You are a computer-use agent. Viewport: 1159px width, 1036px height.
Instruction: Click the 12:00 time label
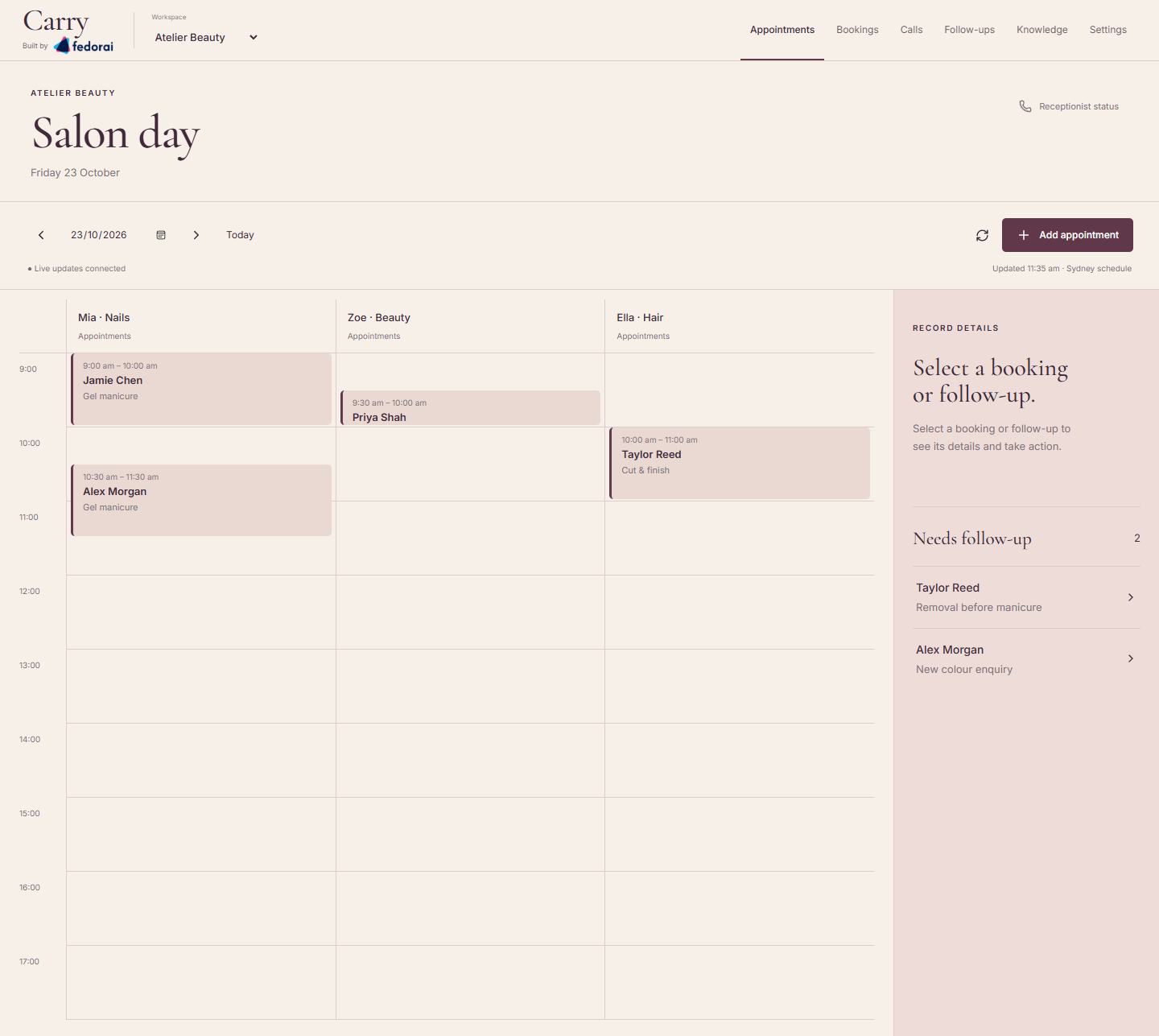coord(30,592)
